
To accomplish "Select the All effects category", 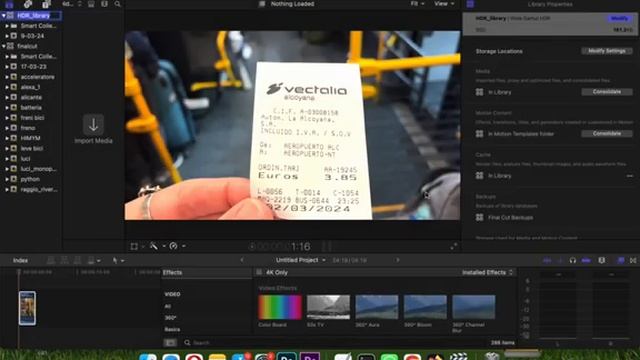I will click(x=167, y=306).
